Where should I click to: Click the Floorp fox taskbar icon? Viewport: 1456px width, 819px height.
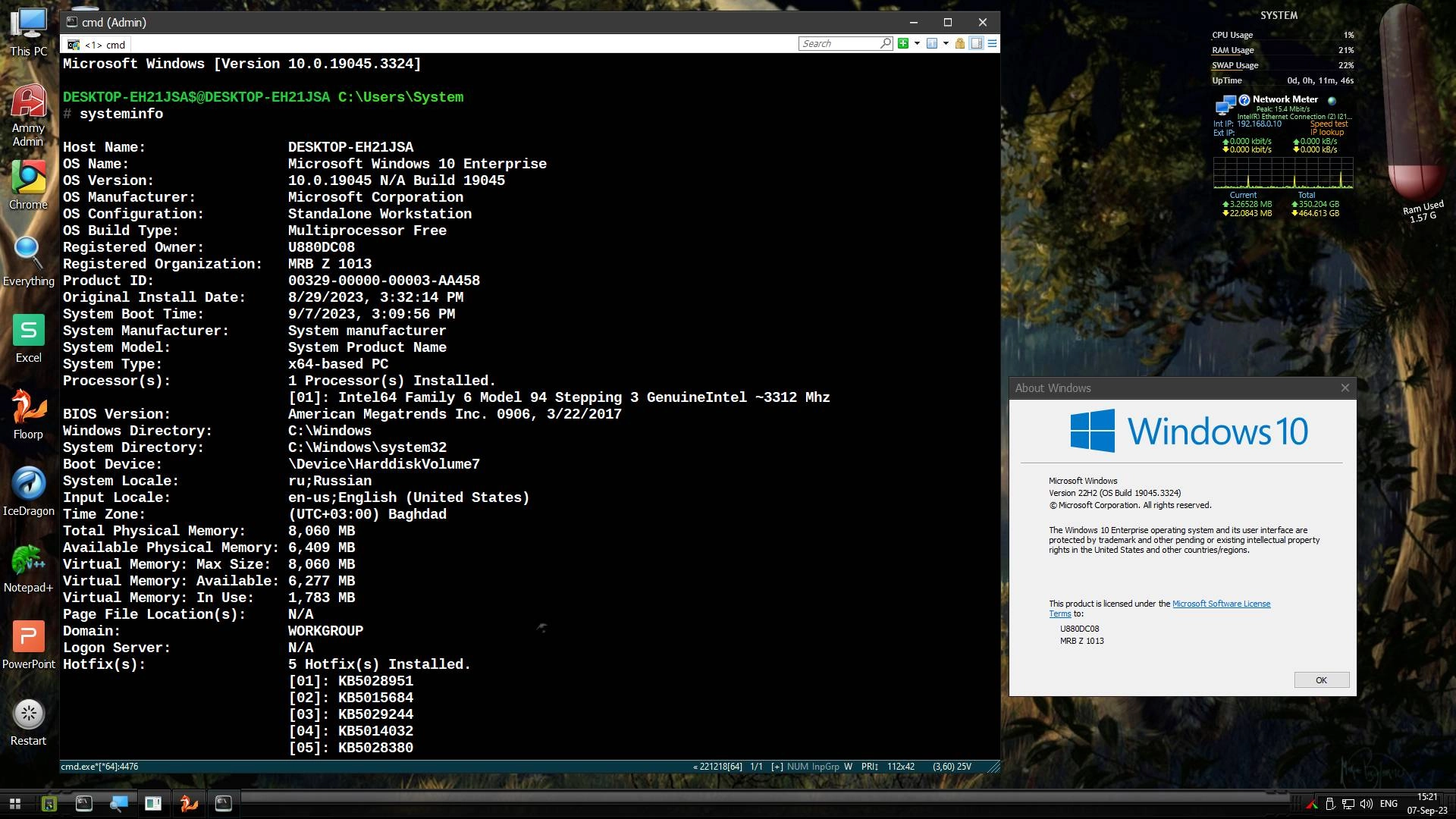coord(188,803)
